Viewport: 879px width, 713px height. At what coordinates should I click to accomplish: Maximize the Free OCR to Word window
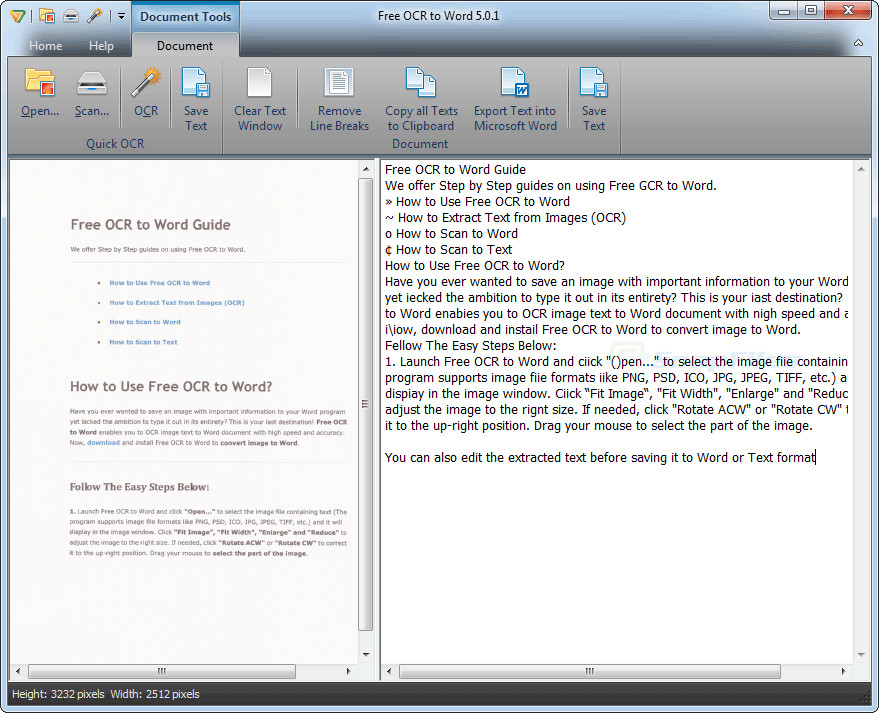click(811, 10)
